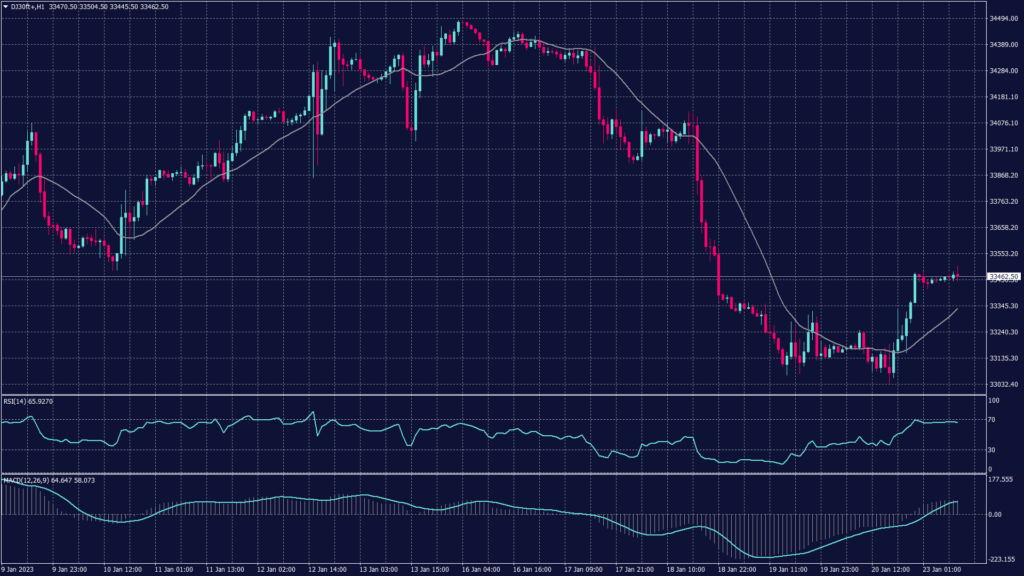The height and width of the screenshot is (576, 1024).
Task: Click the 34494.00 price axis label
Action: [1003, 19]
